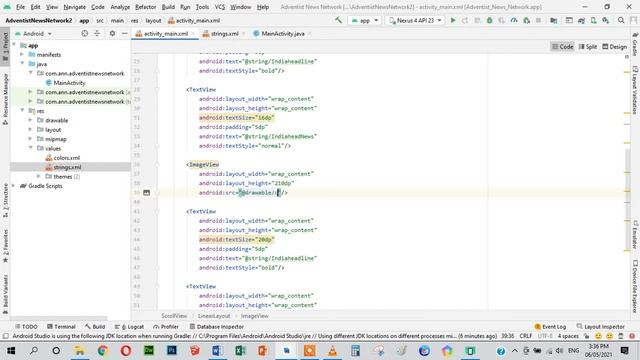Image resolution: width=640 pixels, height=360 pixels.
Task: Switch to the strings.xml editor tab
Action: pos(224,33)
